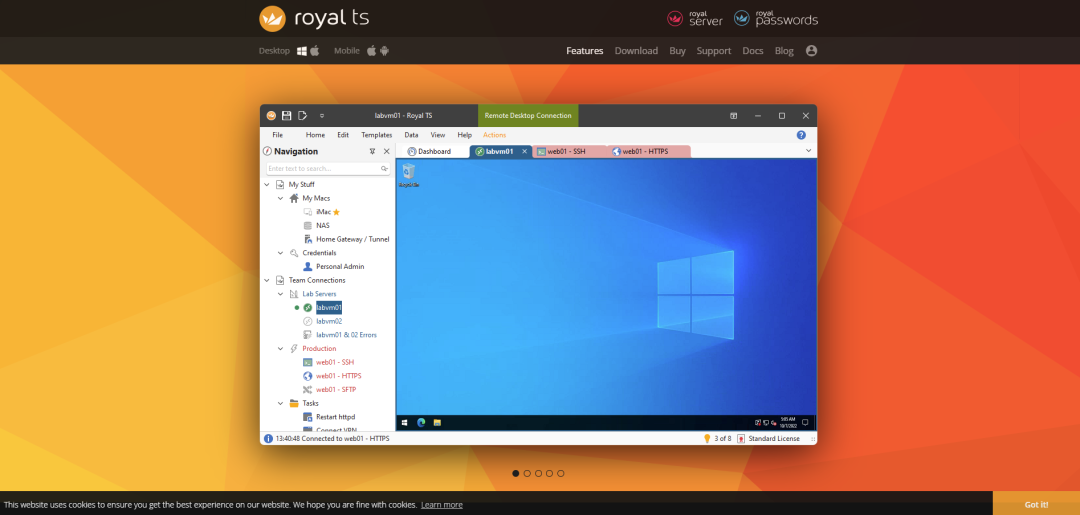This screenshot has width=1080, height=515.
Task: Open the user account profile icon
Action: [811, 51]
